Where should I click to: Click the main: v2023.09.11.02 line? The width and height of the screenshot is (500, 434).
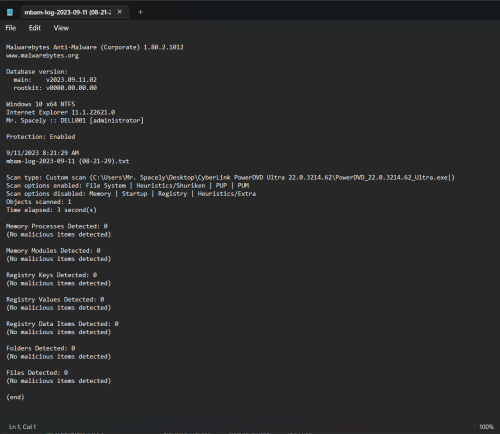point(55,80)
